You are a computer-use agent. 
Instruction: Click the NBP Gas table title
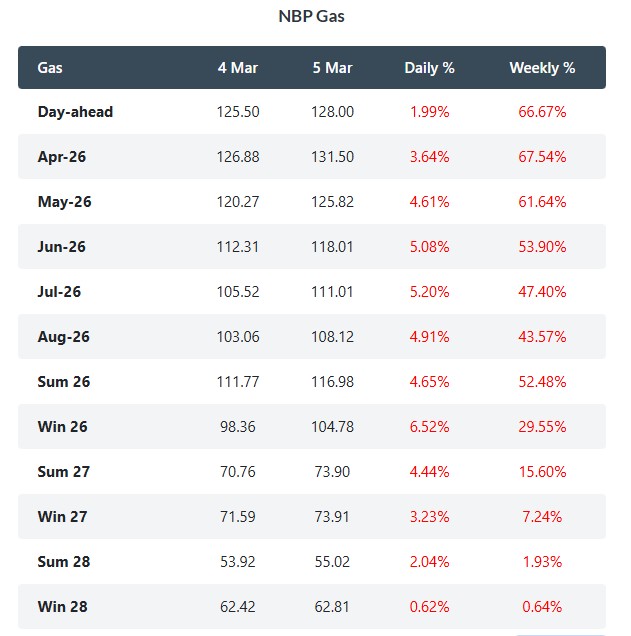click(x=311, y=16)
